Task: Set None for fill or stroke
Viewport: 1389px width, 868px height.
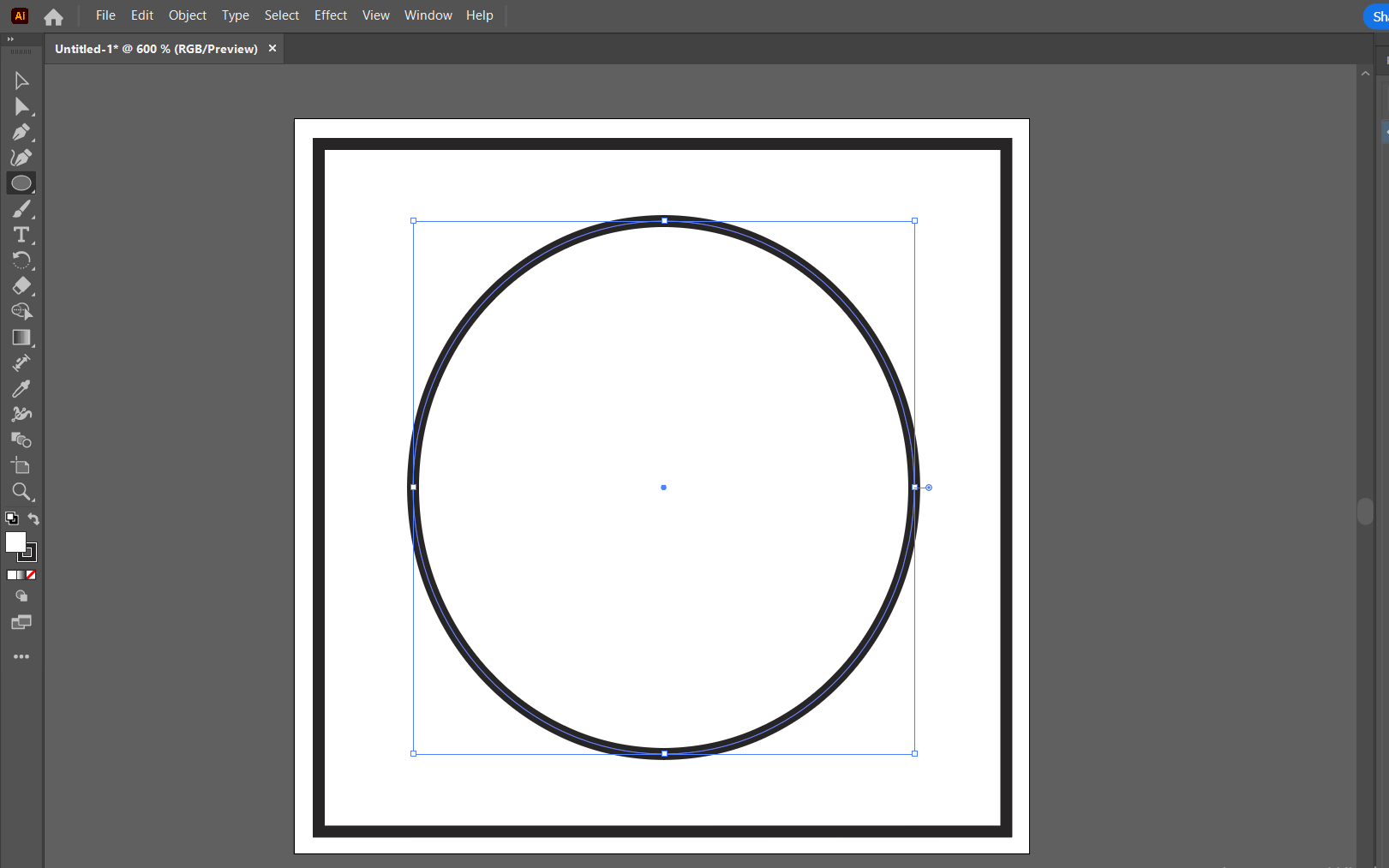Action: click(31, 575)
